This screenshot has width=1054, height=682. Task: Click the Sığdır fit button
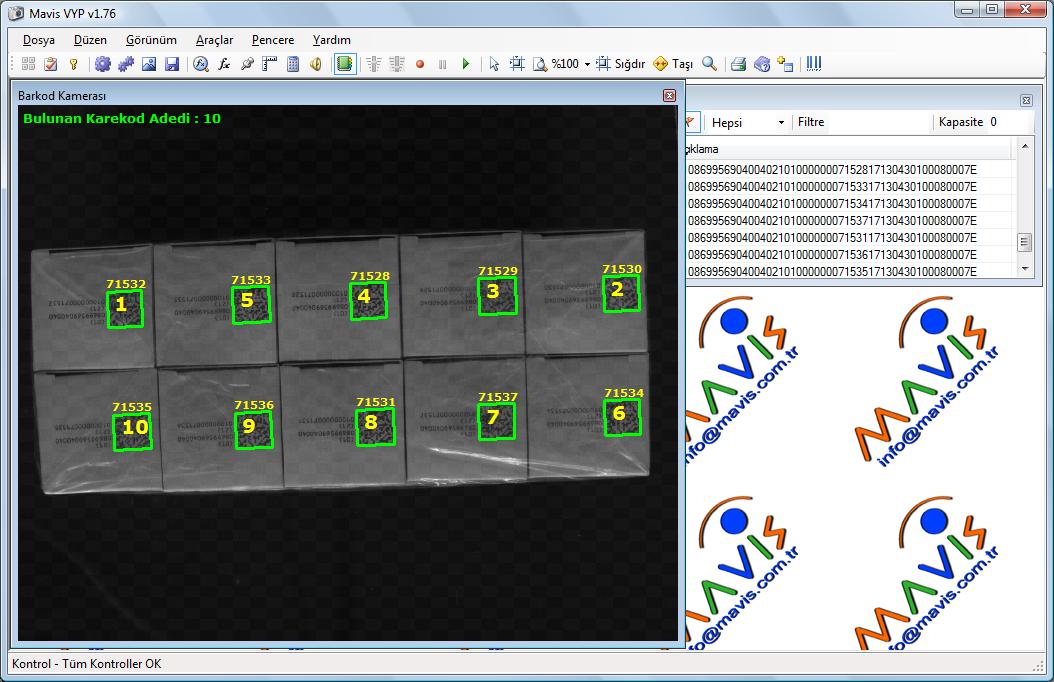tap(620, 64)
